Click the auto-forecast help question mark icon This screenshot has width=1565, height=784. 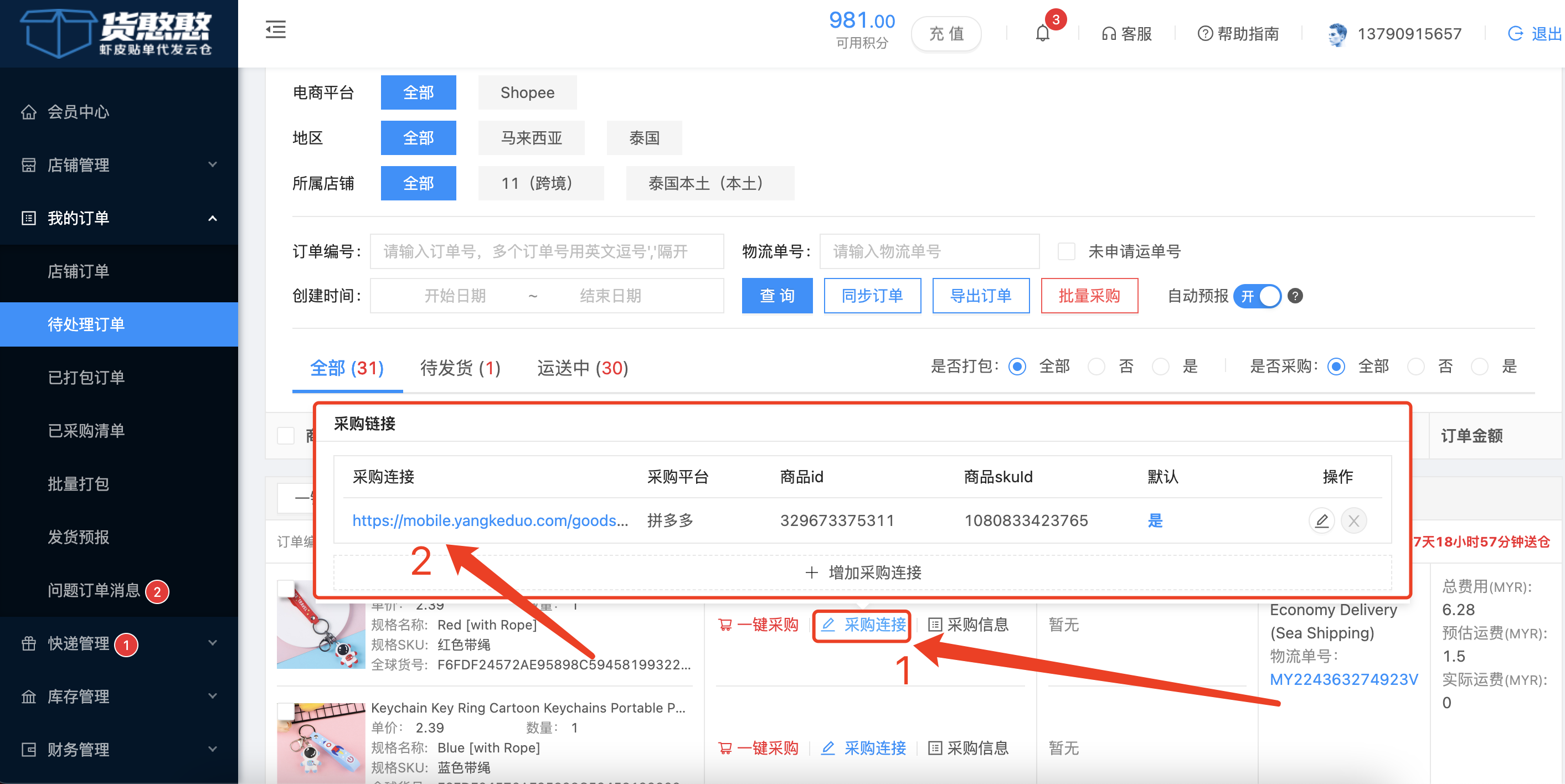click(1295, 296)
